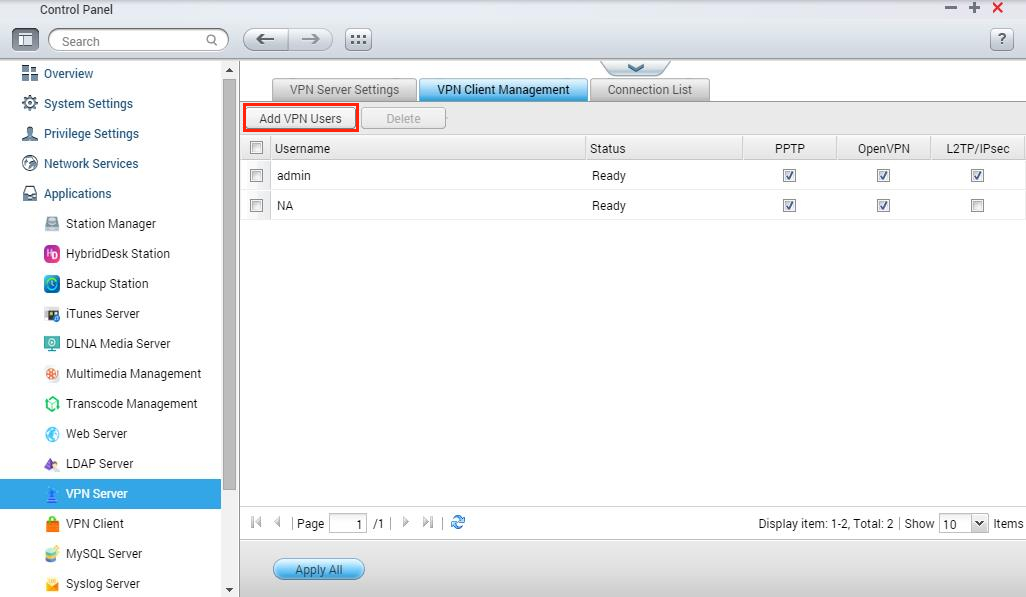The width and height of the screenshot is (1026, 597).
Task: Click the grid view apps icon
Action: pyautogui.click(x=358, y=40)
